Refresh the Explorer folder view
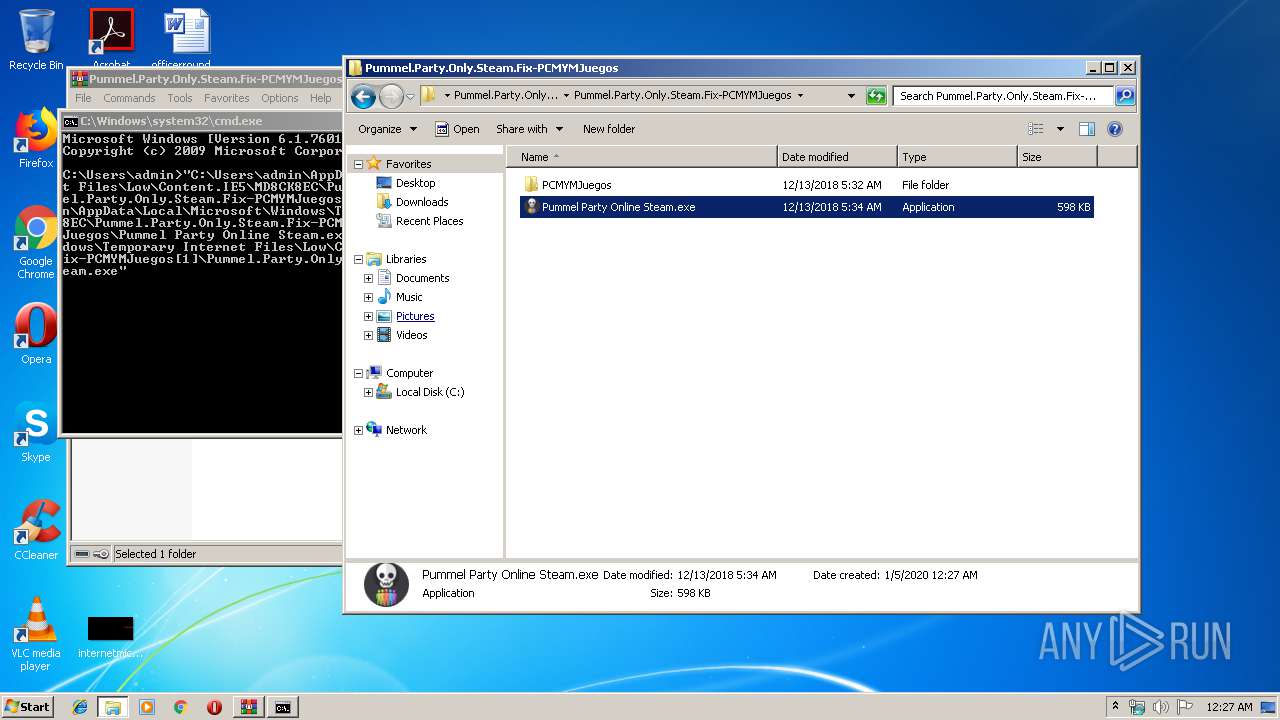 coord(876,96)
